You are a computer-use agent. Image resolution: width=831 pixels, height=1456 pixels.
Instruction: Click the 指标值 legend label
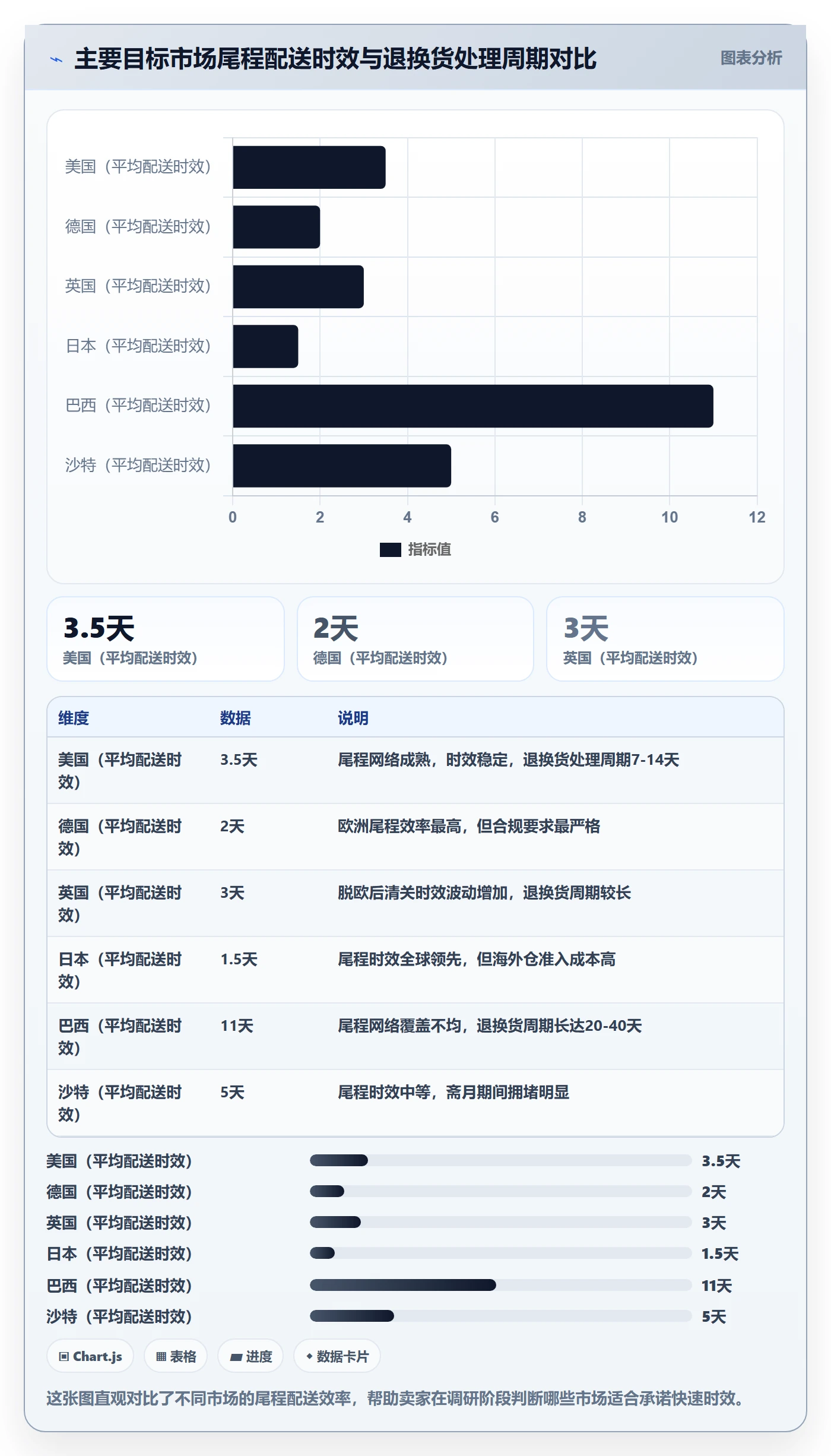pyautogui.click(x=430, y=550)
